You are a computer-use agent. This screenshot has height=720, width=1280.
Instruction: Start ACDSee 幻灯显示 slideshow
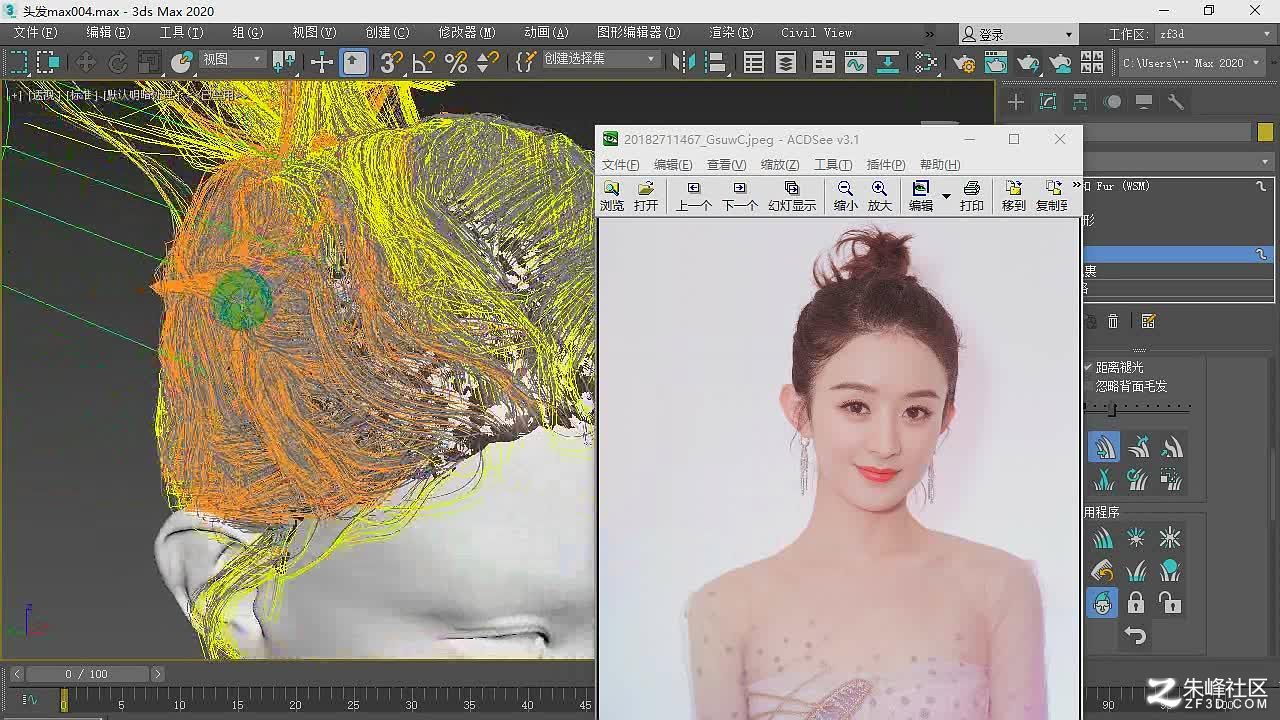click(792, 196)
